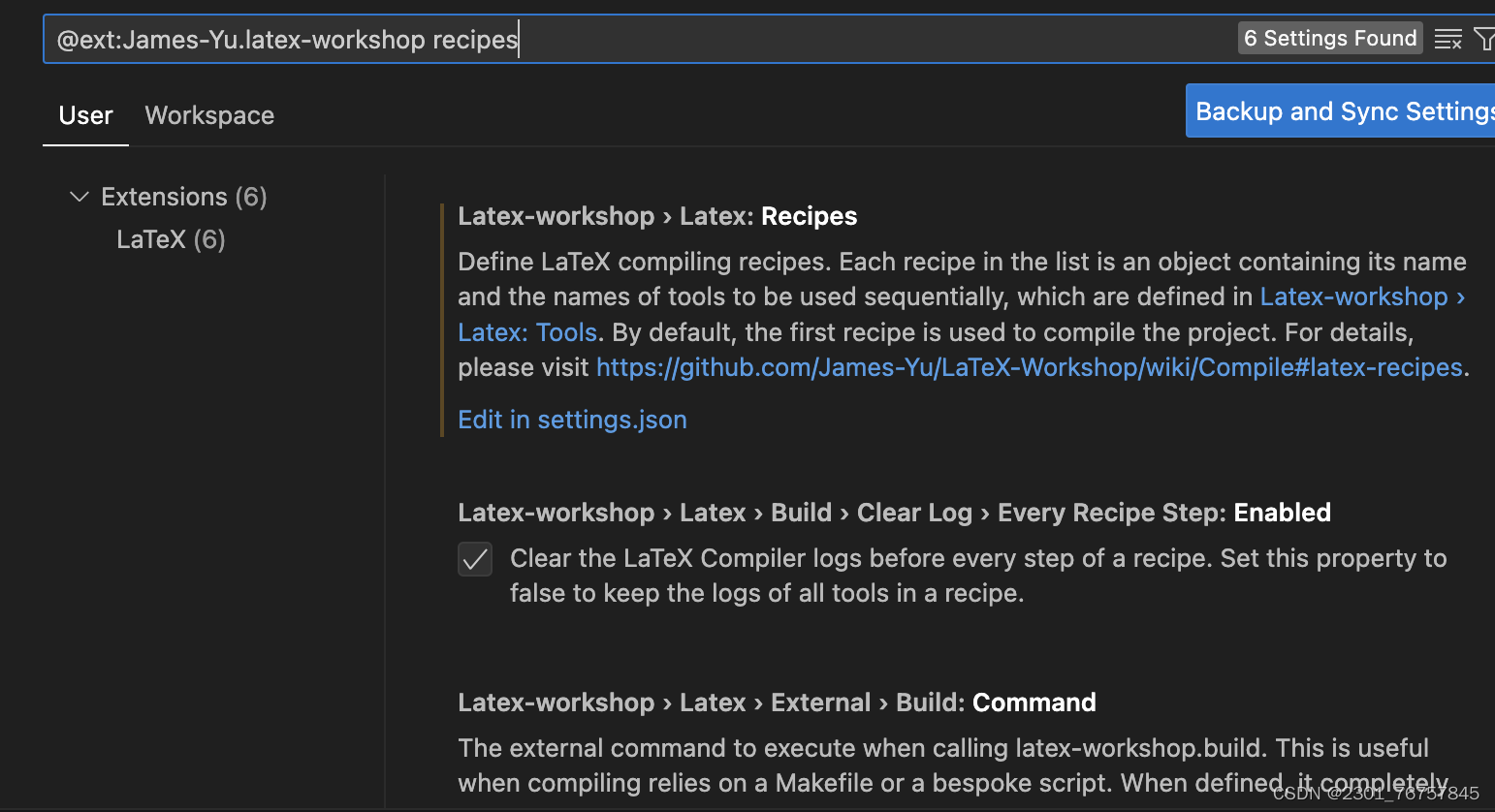
Task: Click the 'Clear the LaTeX Compiler logs' description
Action: [978, 576]
